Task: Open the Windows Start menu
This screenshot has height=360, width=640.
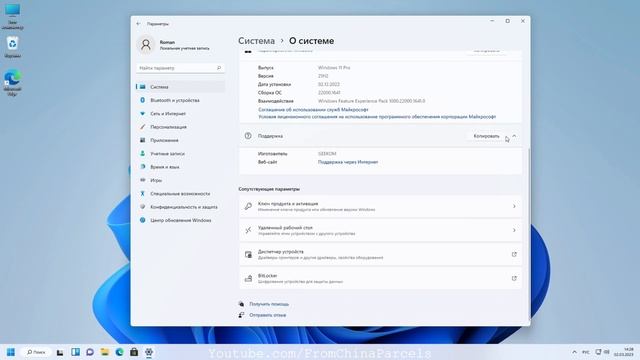Action: click(11, 352)
